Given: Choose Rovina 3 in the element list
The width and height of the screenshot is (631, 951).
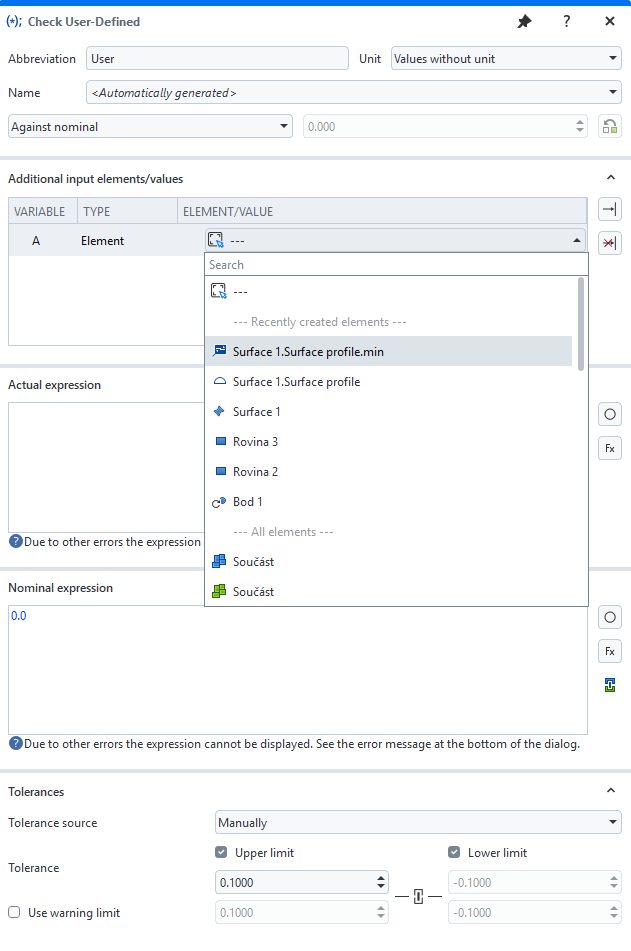Looking at the screenshot, I should click(x=255, y=442).
